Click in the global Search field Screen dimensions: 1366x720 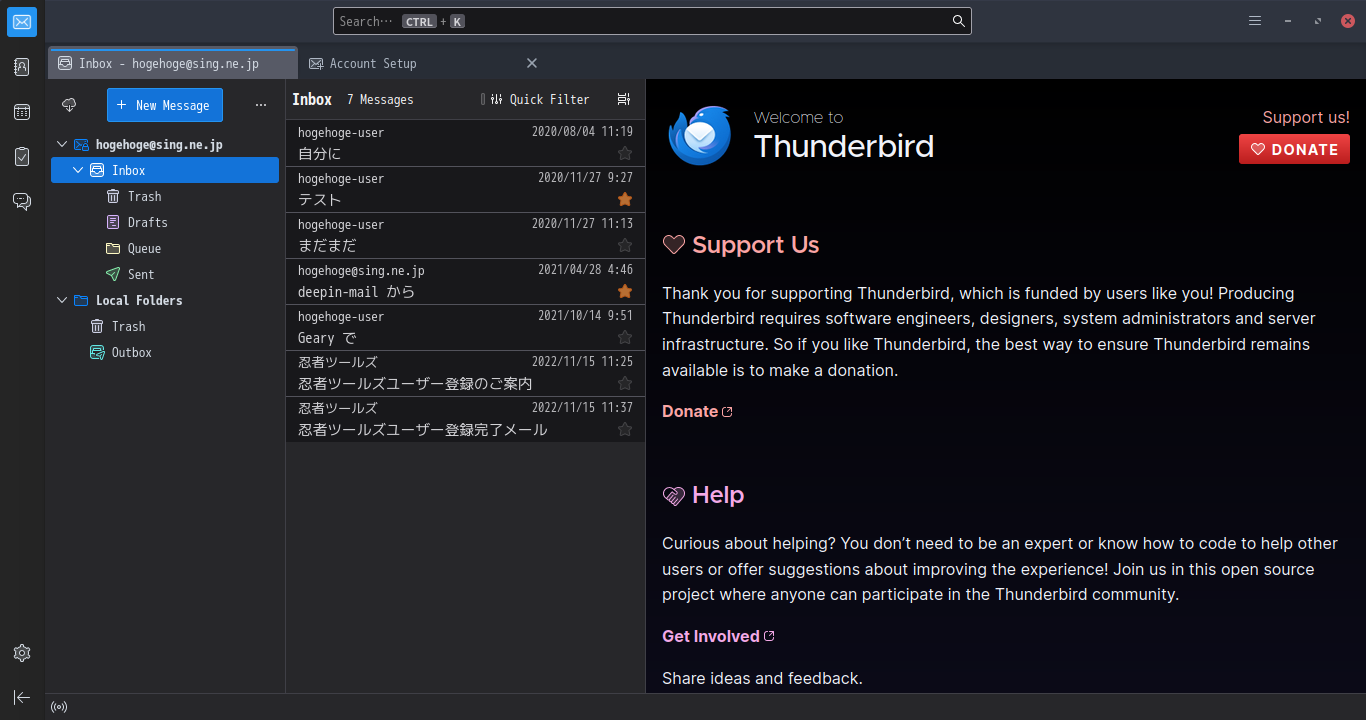click(652, 21)
